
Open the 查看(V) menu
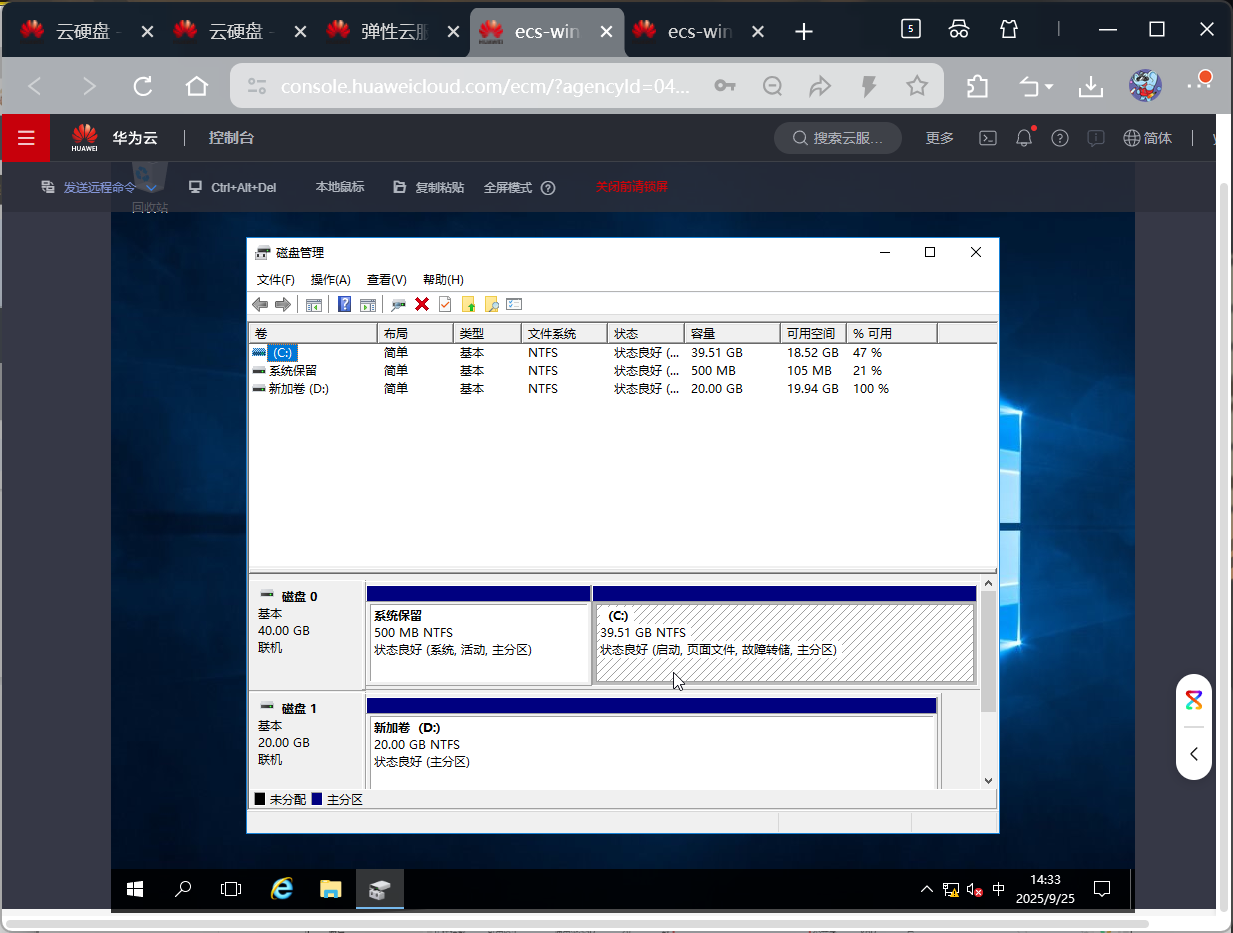point(387,280)
